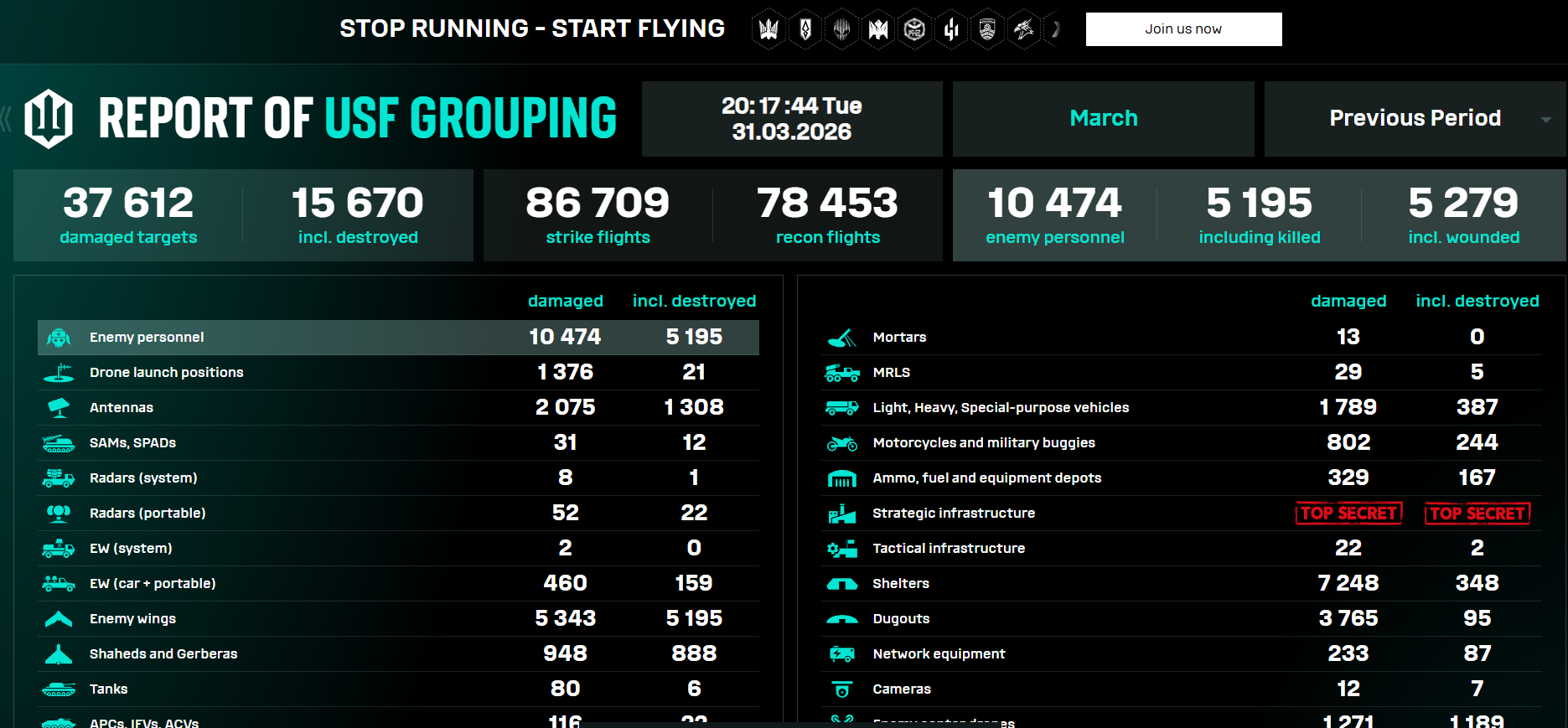1568x728 pixels.
Task: Click the Radars (portable) icon
Action: (59, 514)
